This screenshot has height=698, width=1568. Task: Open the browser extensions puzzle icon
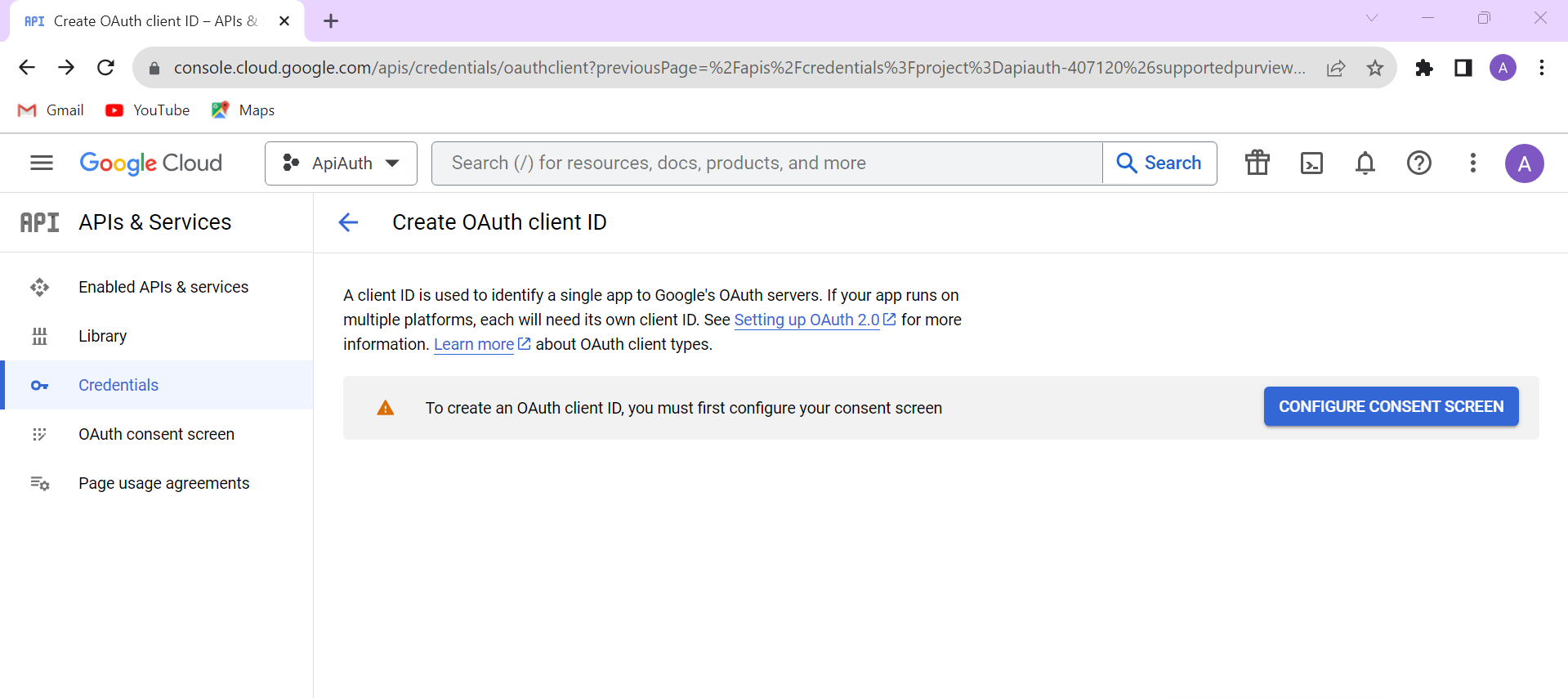pos(1424,68)
